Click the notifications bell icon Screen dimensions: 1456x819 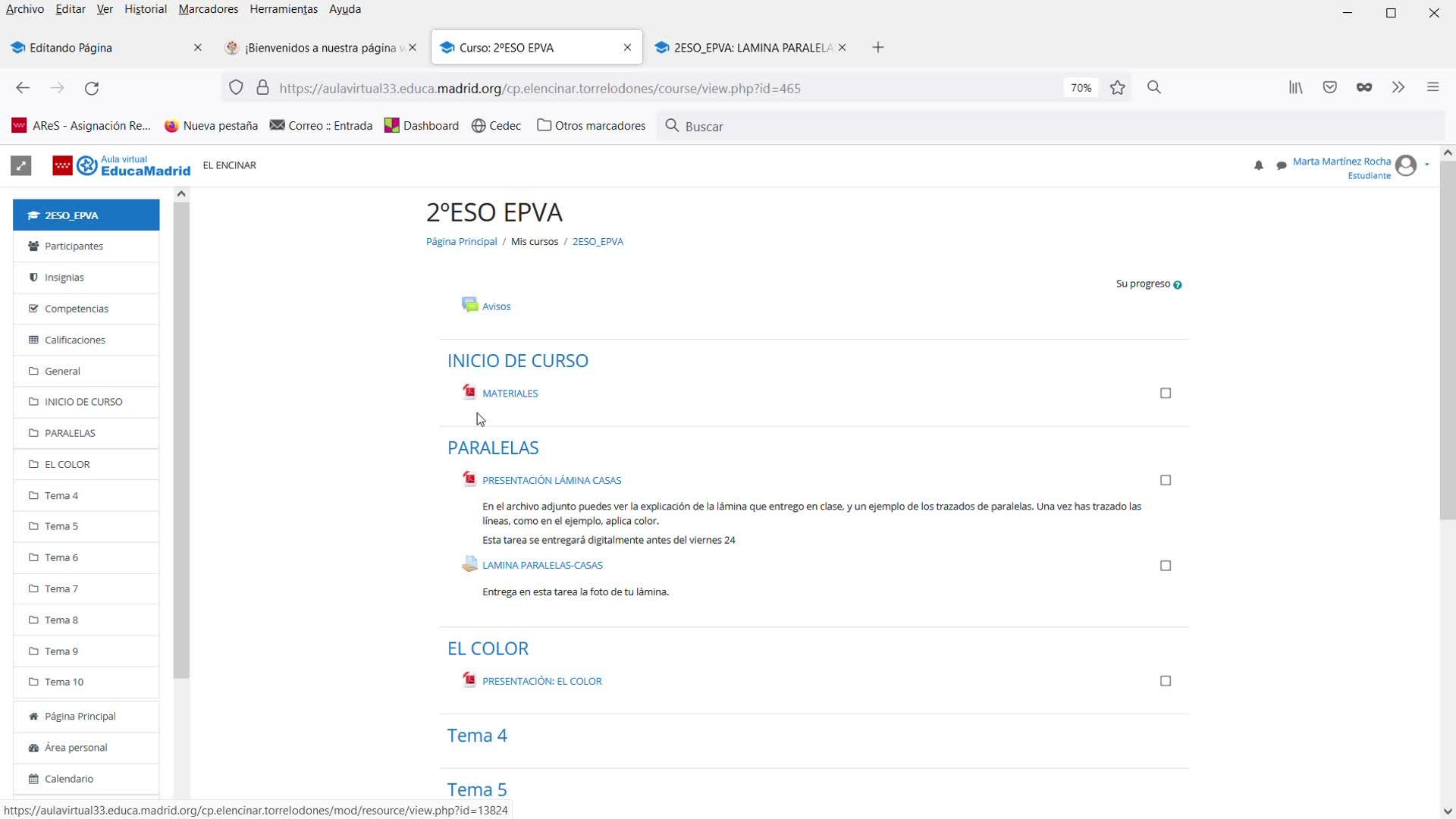[x=1258, y=165]
